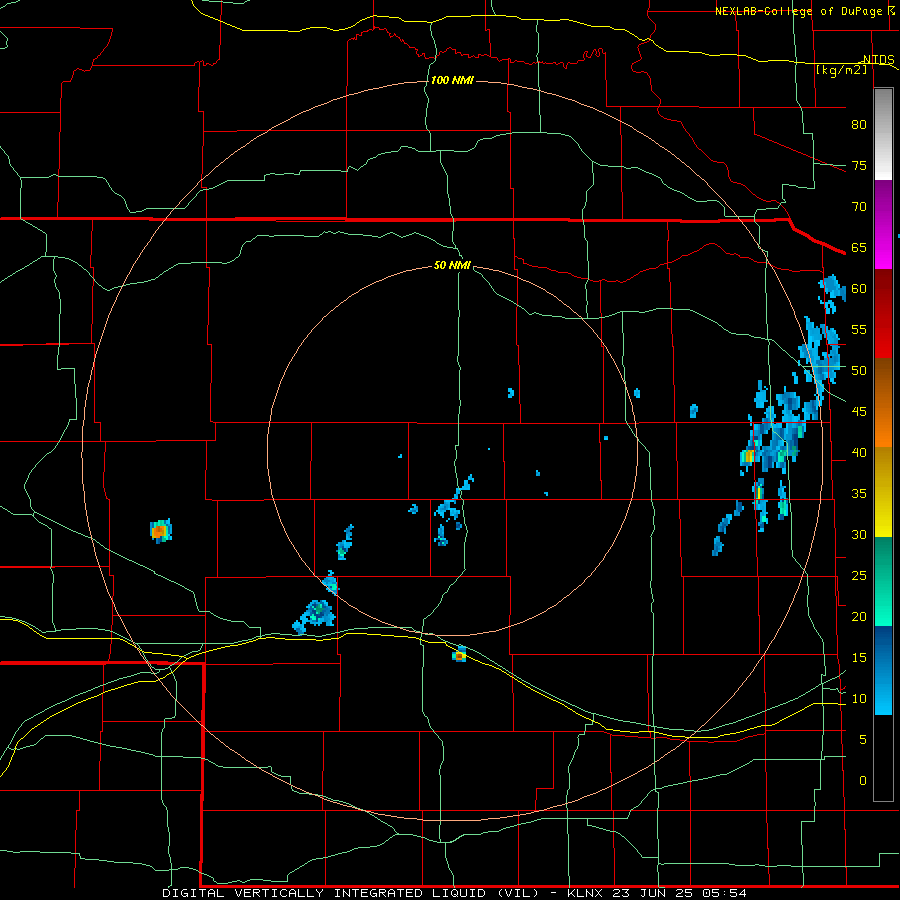Click the scale value 35
The height and width of the screenshot is (900, 900).
[859, 494]
